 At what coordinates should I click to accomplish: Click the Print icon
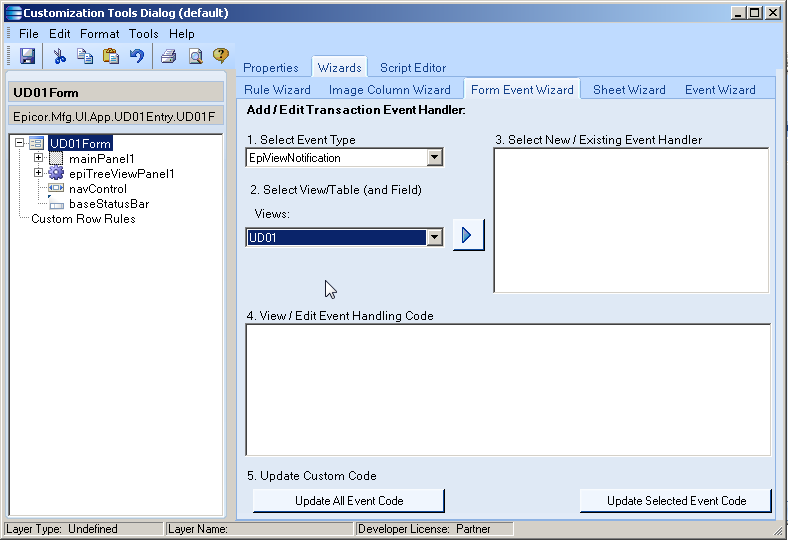click(168, 56)
